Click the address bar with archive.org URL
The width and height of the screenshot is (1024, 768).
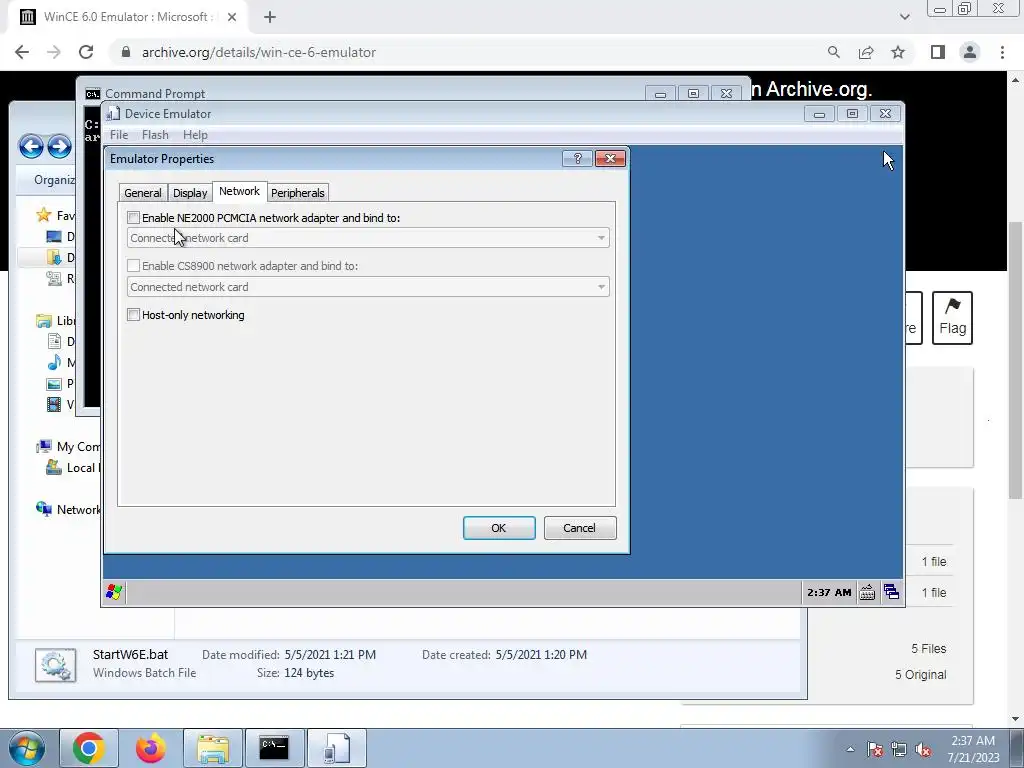coord(259,52)
